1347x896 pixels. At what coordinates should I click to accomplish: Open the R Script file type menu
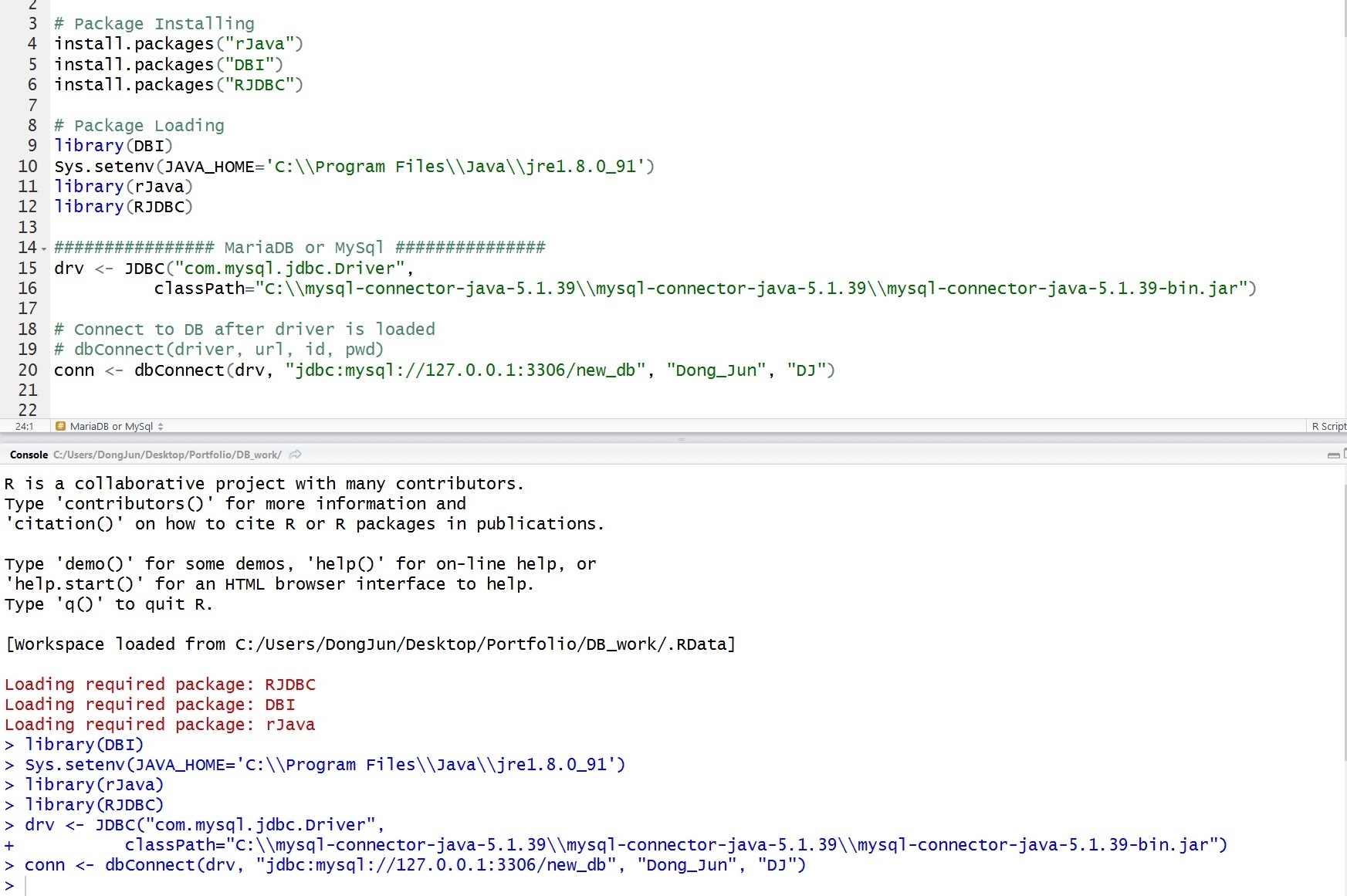tap(1328, 426)
